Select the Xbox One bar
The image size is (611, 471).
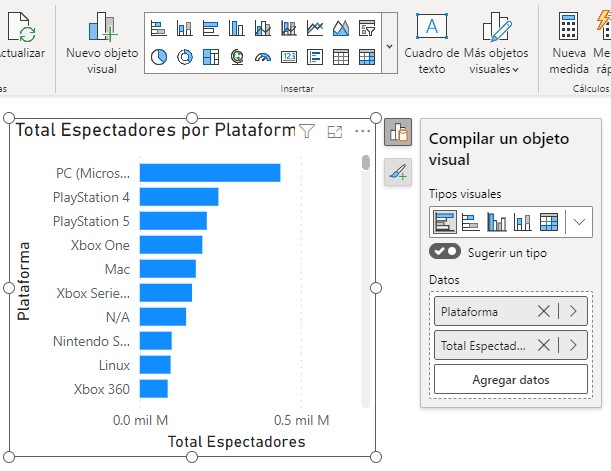(171, 245)
